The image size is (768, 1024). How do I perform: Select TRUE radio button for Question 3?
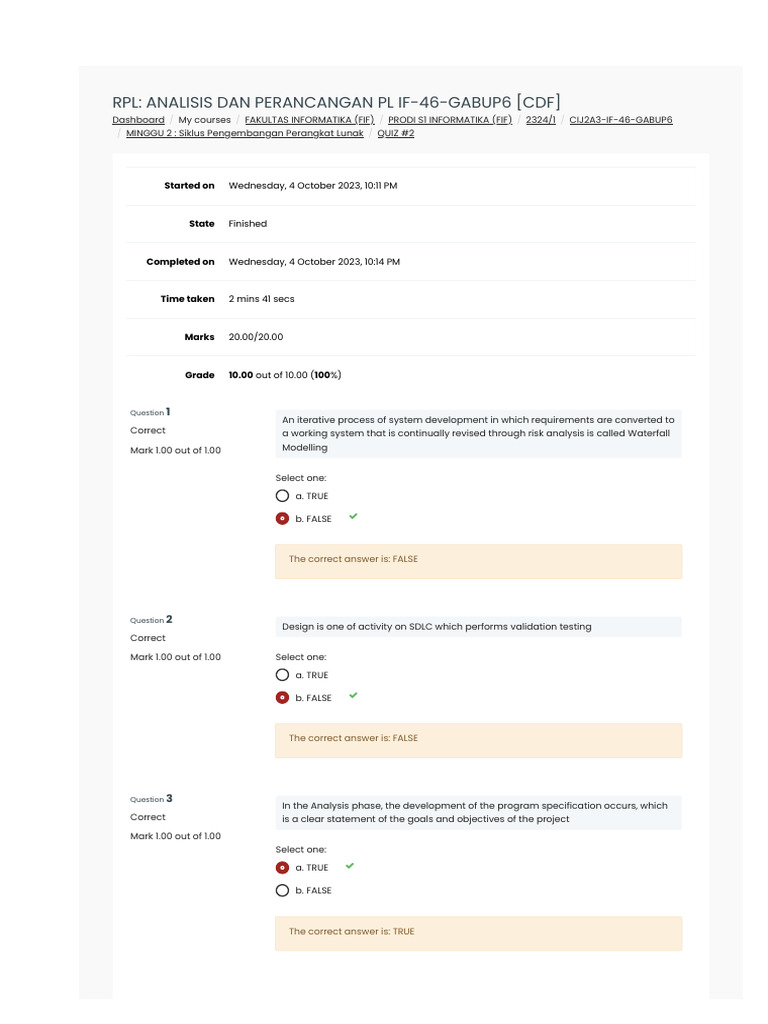point(282,868)
